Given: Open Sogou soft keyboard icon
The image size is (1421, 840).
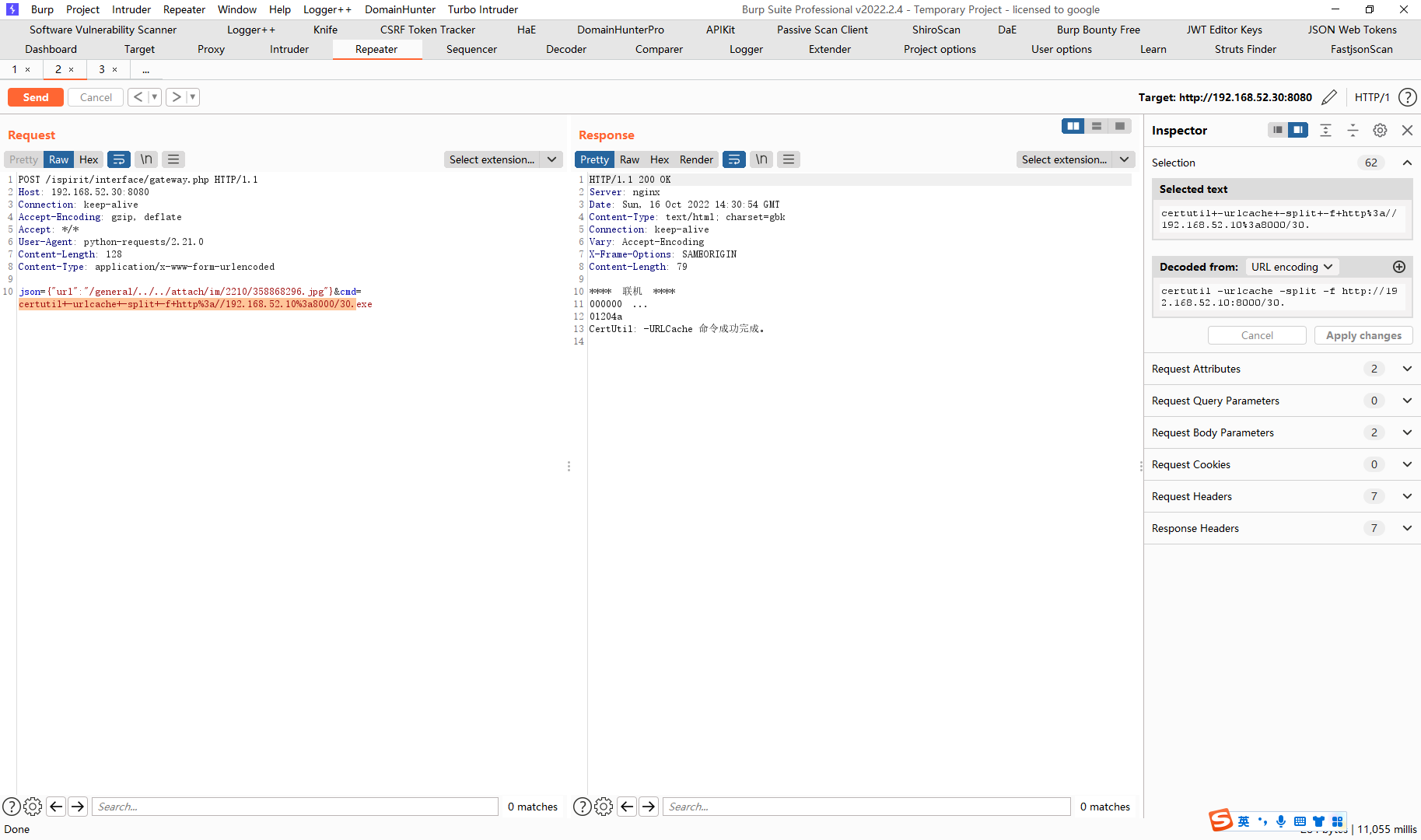Looking at the screenshot, I should click(x=1300, y=821).
